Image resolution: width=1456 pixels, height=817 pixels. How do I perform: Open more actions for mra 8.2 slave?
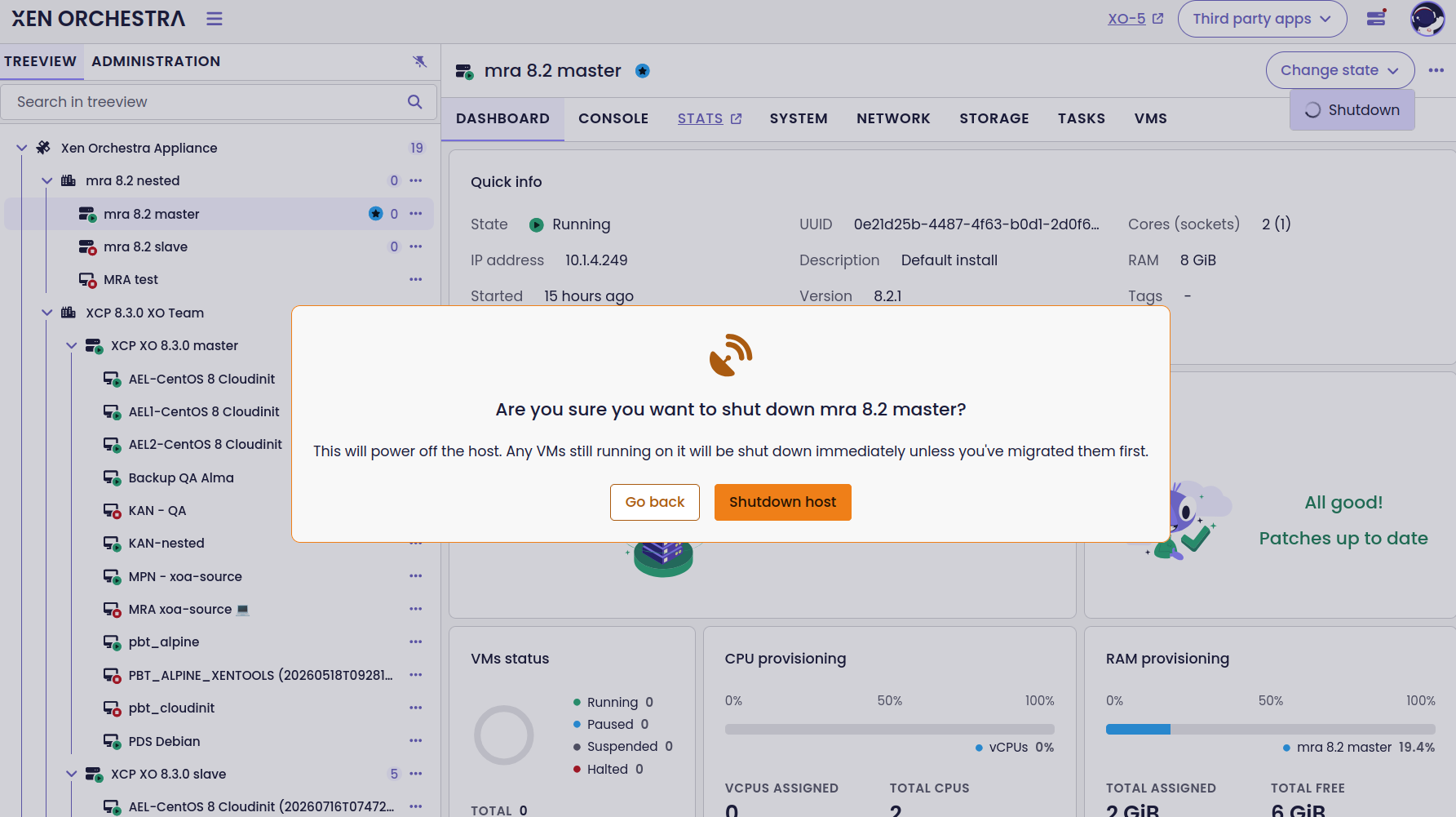point(416,246)
